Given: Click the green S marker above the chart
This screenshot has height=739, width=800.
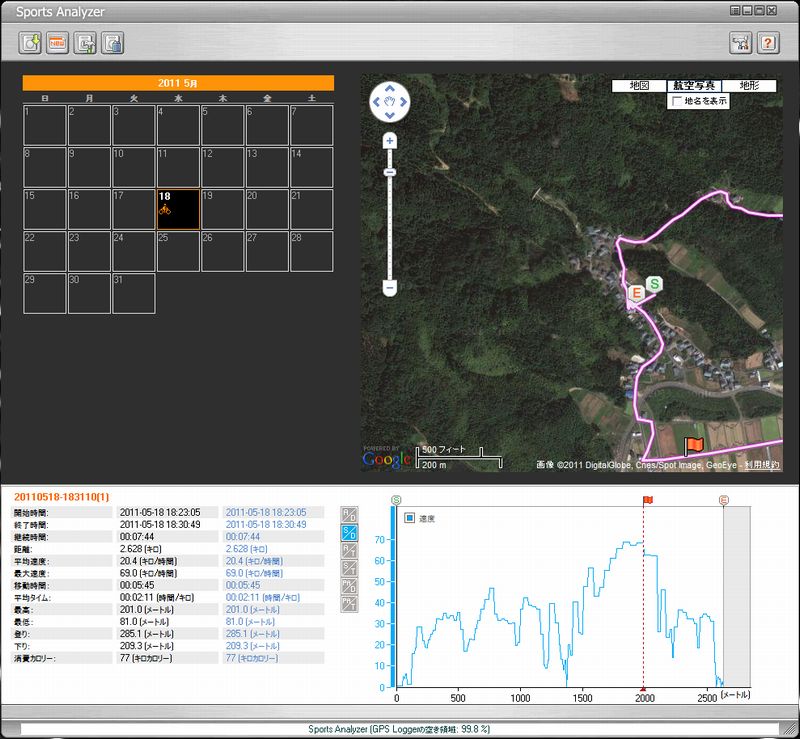Looking at the screenshot, I should click(x=396, y=500).
